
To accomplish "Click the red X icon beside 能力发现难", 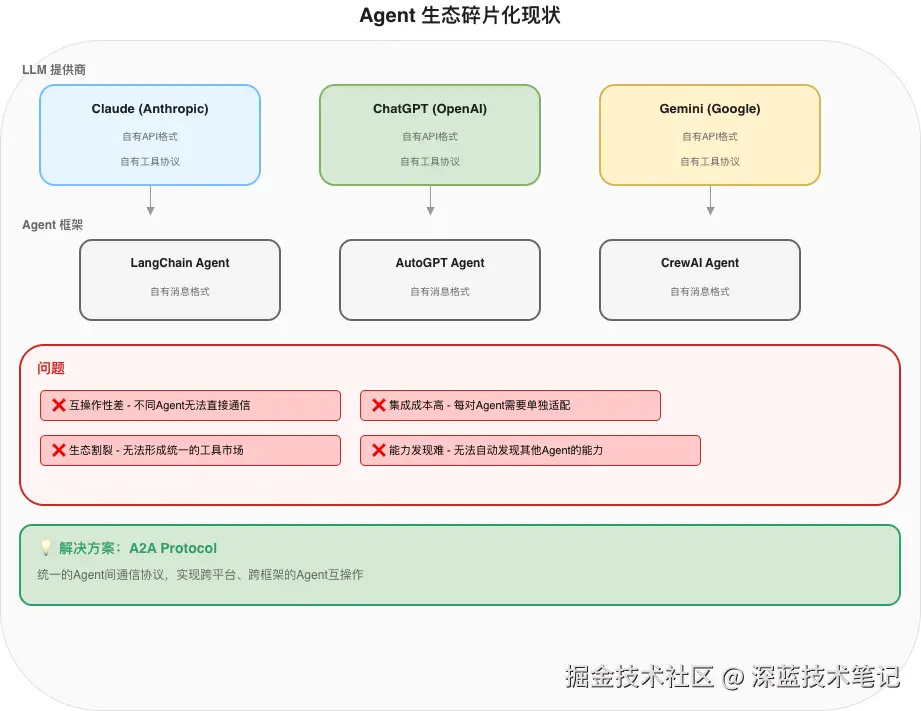I will pos(379,450).
